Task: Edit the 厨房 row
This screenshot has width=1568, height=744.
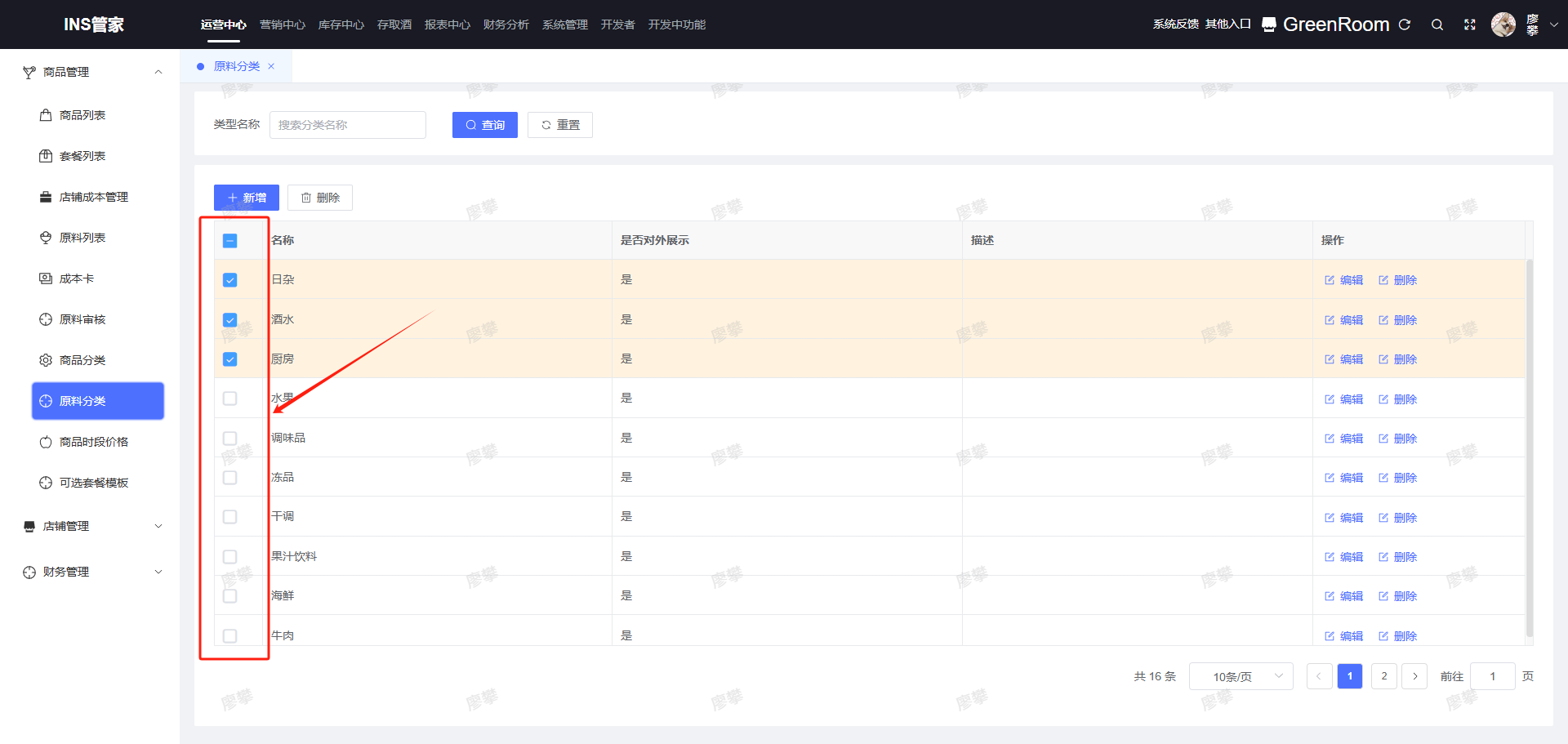Action: [x=1344, y=359]
